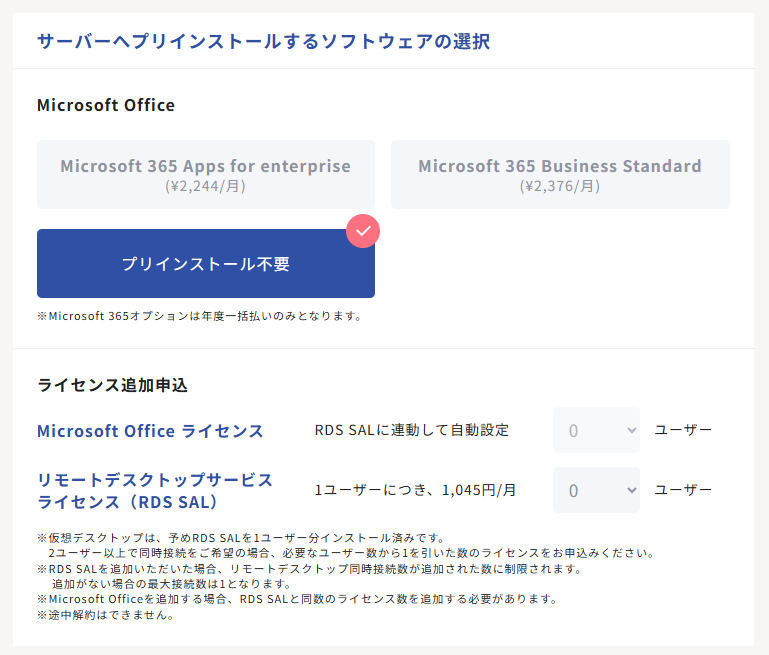Click the ¥2,376/月 price text
This screenshot has width=769, height=655.
(560, 186)
